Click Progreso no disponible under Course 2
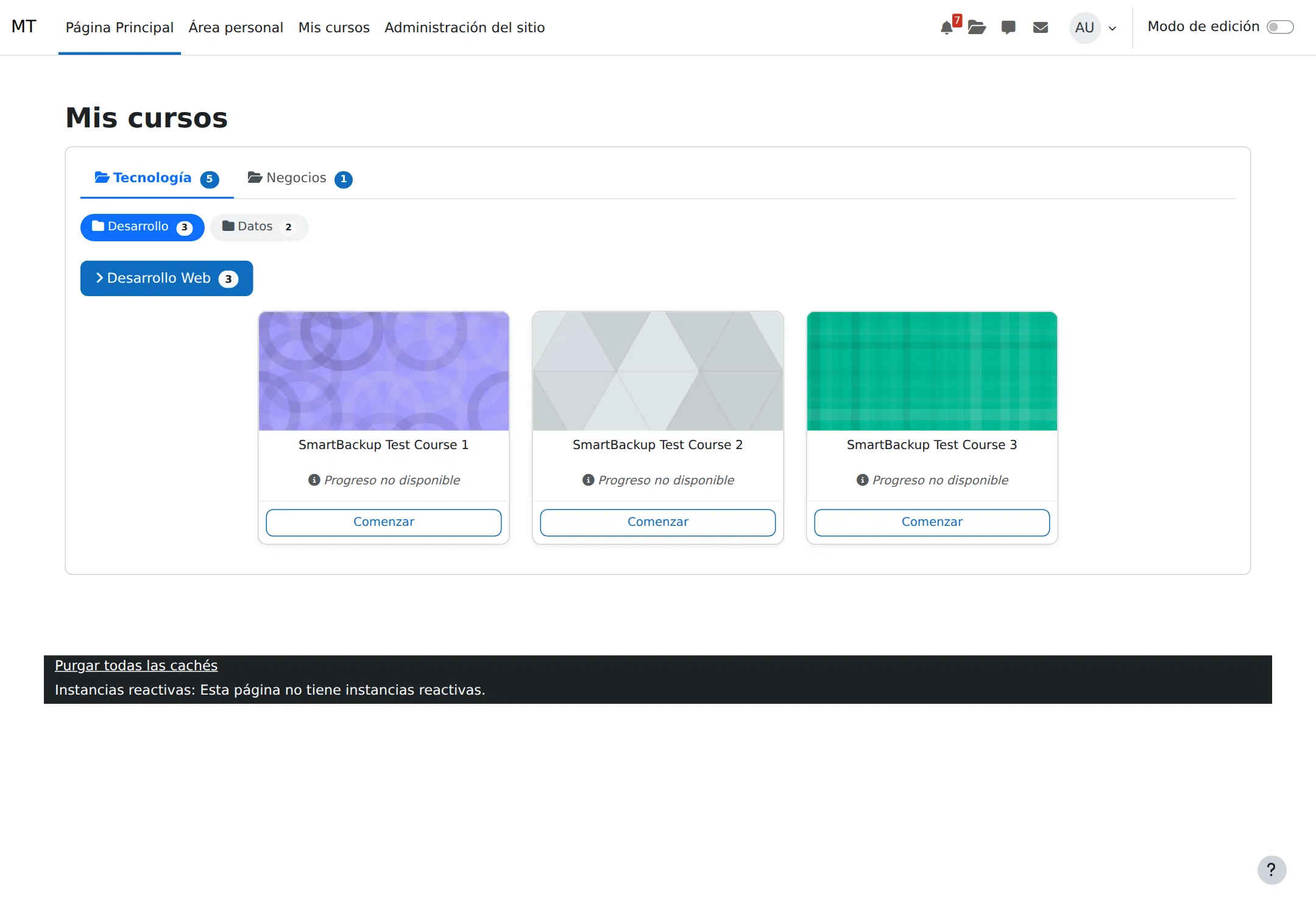 [x=666, y=480]
